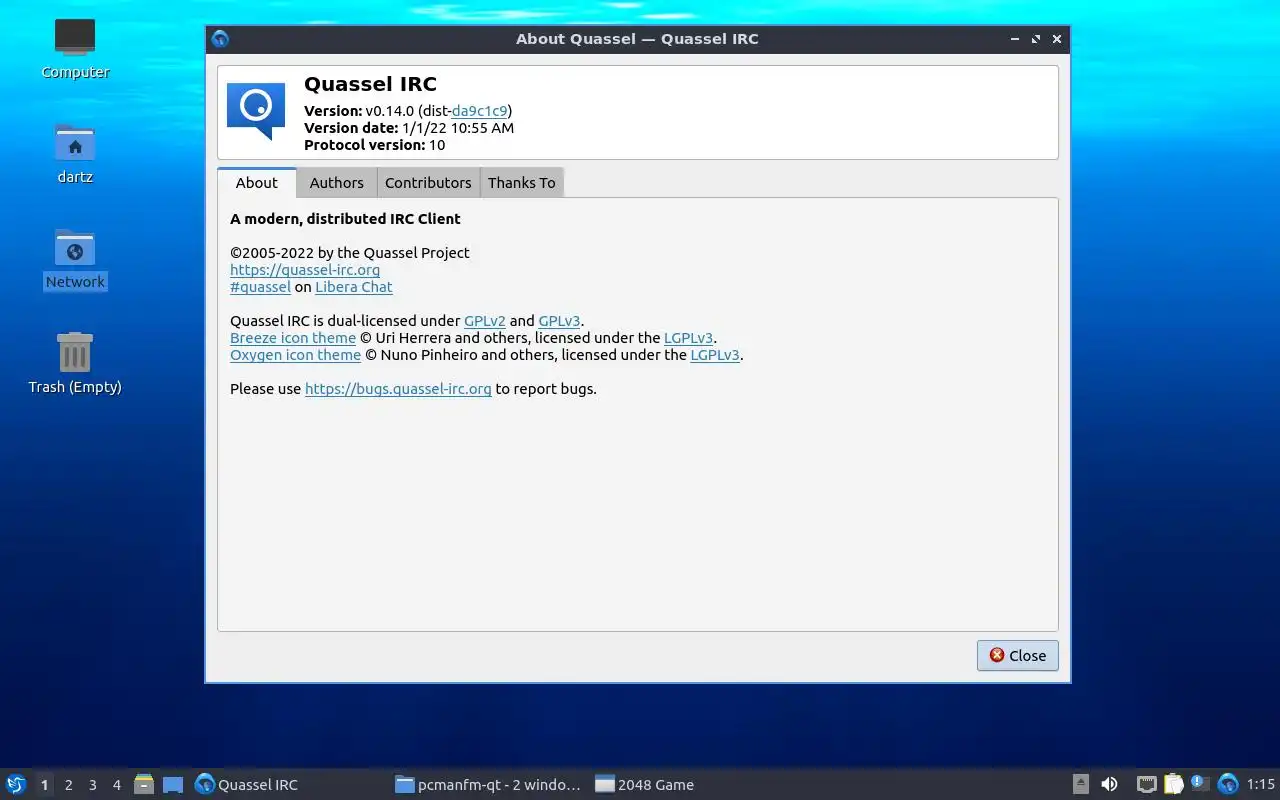The height and width of the screenshot is (800, 1280).
Task: Open the volume speaker tray icon
Action: (x=1109, y=784)
